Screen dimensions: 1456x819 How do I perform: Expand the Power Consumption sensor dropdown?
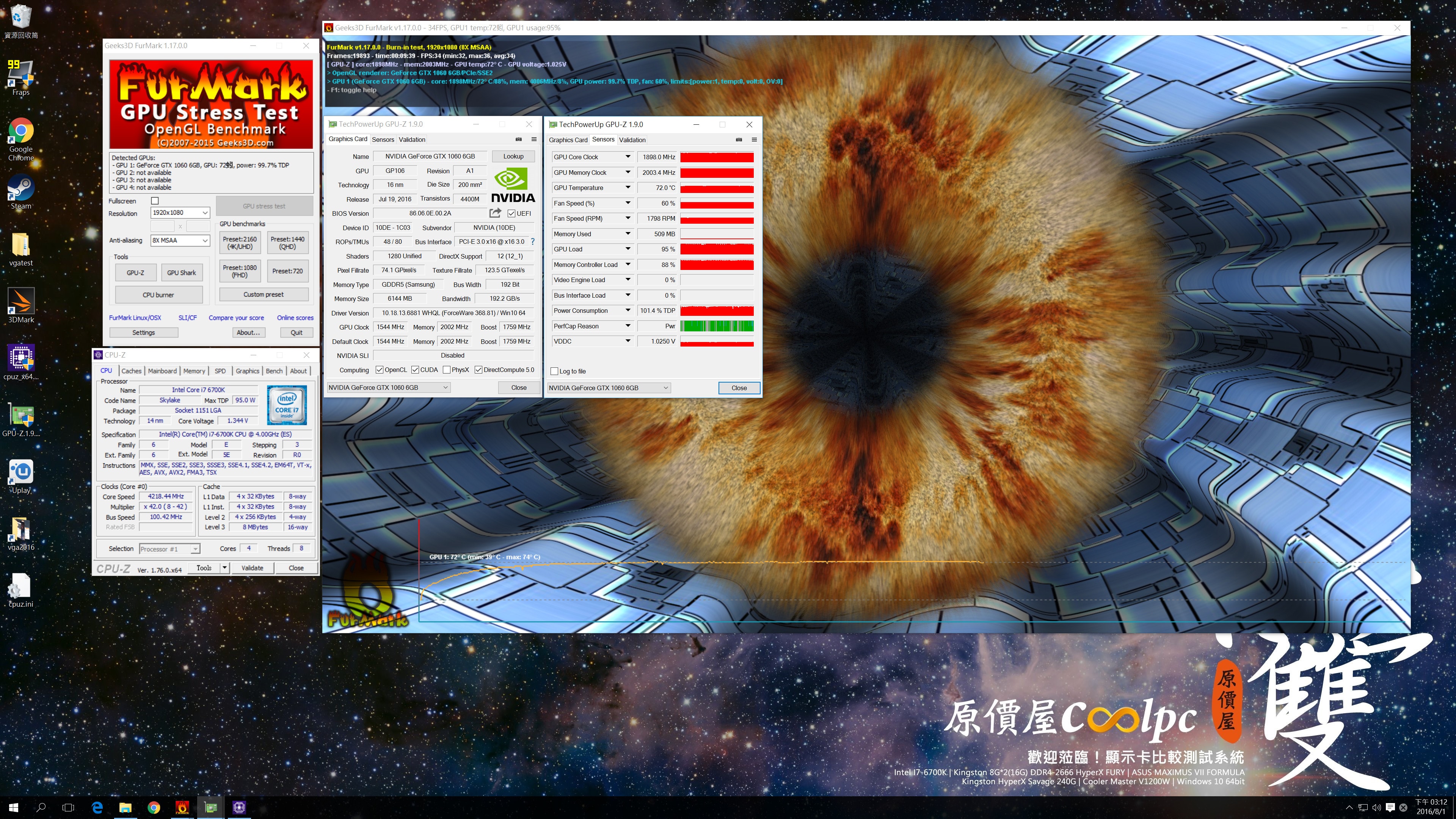pos(628,310)
